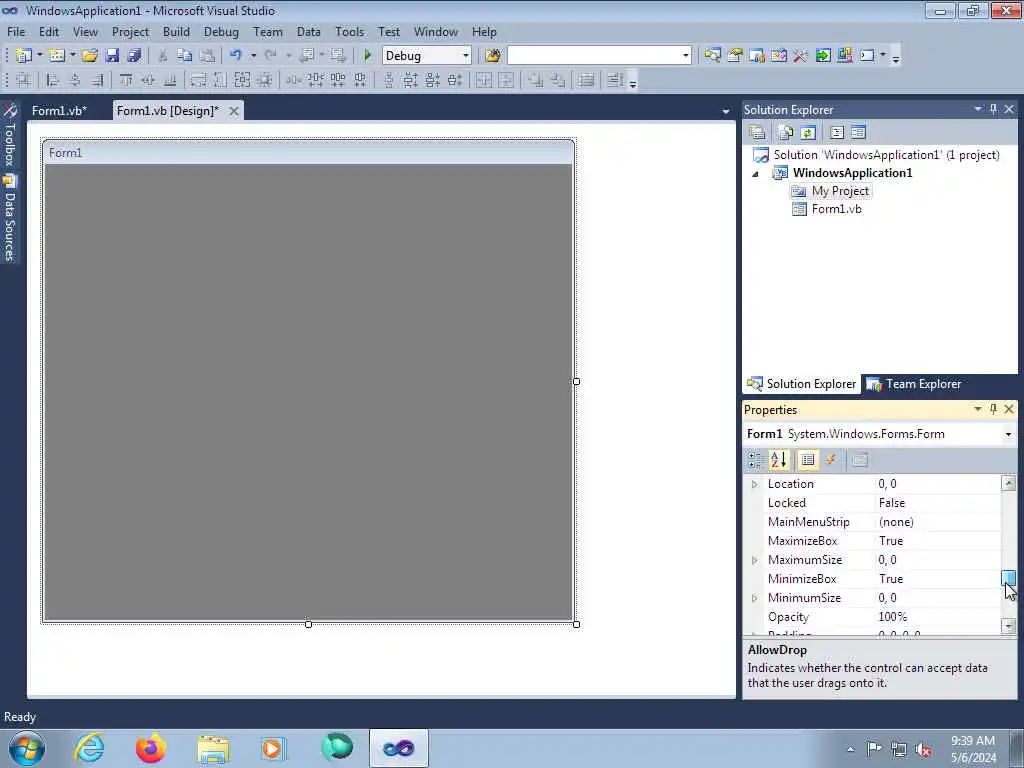The image size is (1024, 768).
Task: Open the Tools menu
Action: tap(349, 31)
